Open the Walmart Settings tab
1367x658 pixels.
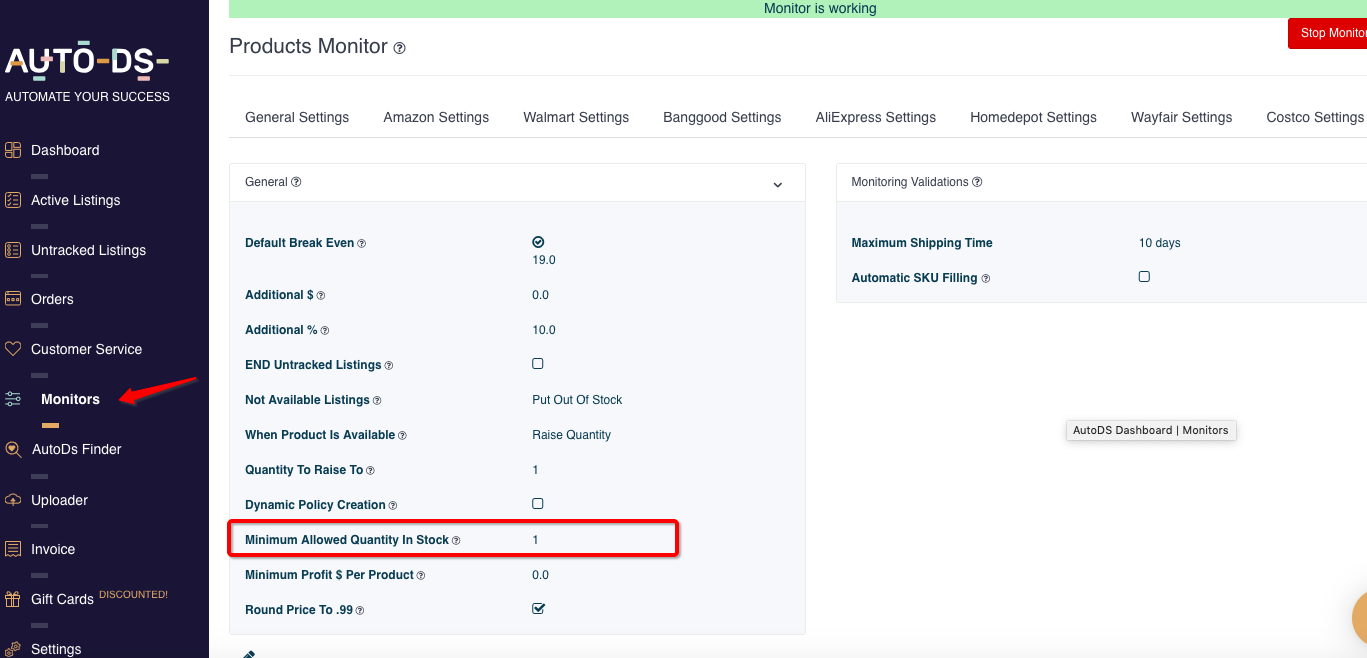click(576, 117)
